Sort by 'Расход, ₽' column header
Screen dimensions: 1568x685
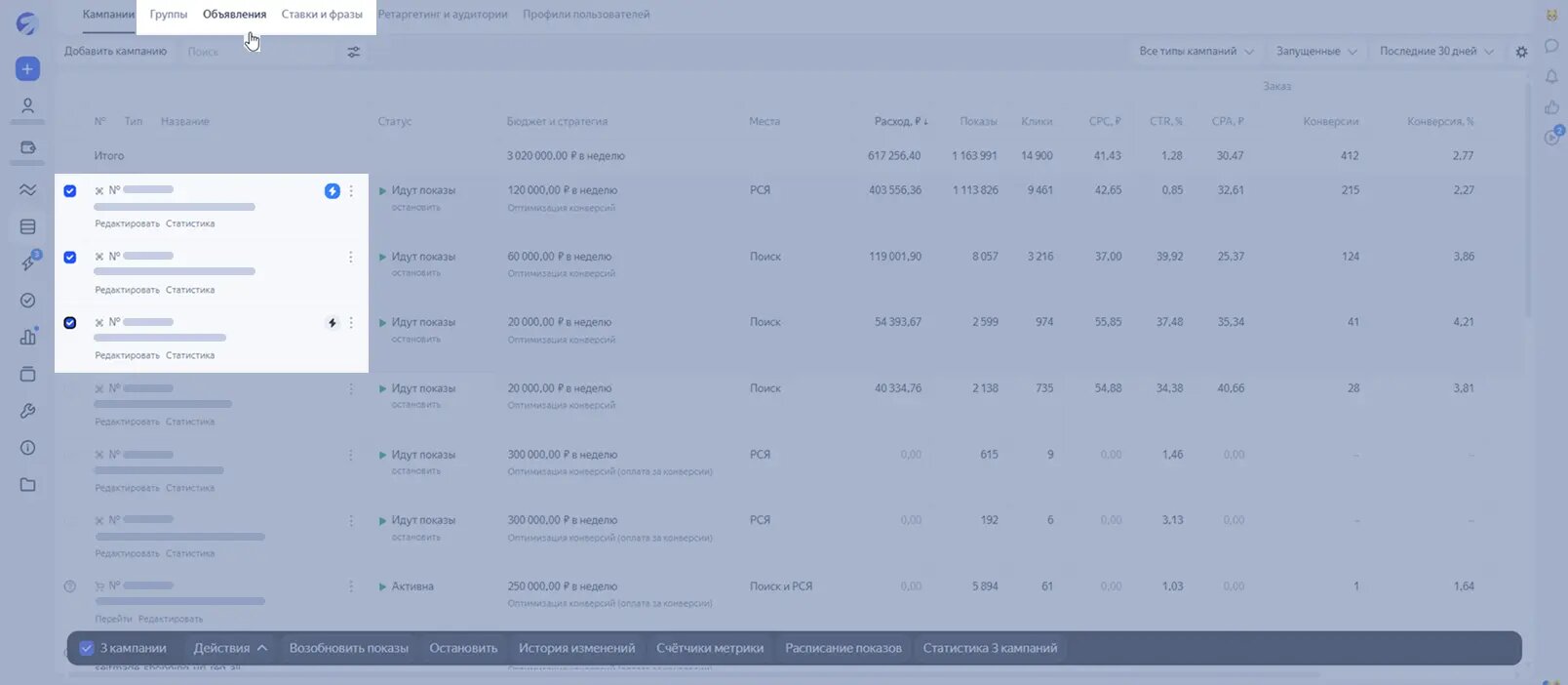pyautogui.click(x=901, y=122)
